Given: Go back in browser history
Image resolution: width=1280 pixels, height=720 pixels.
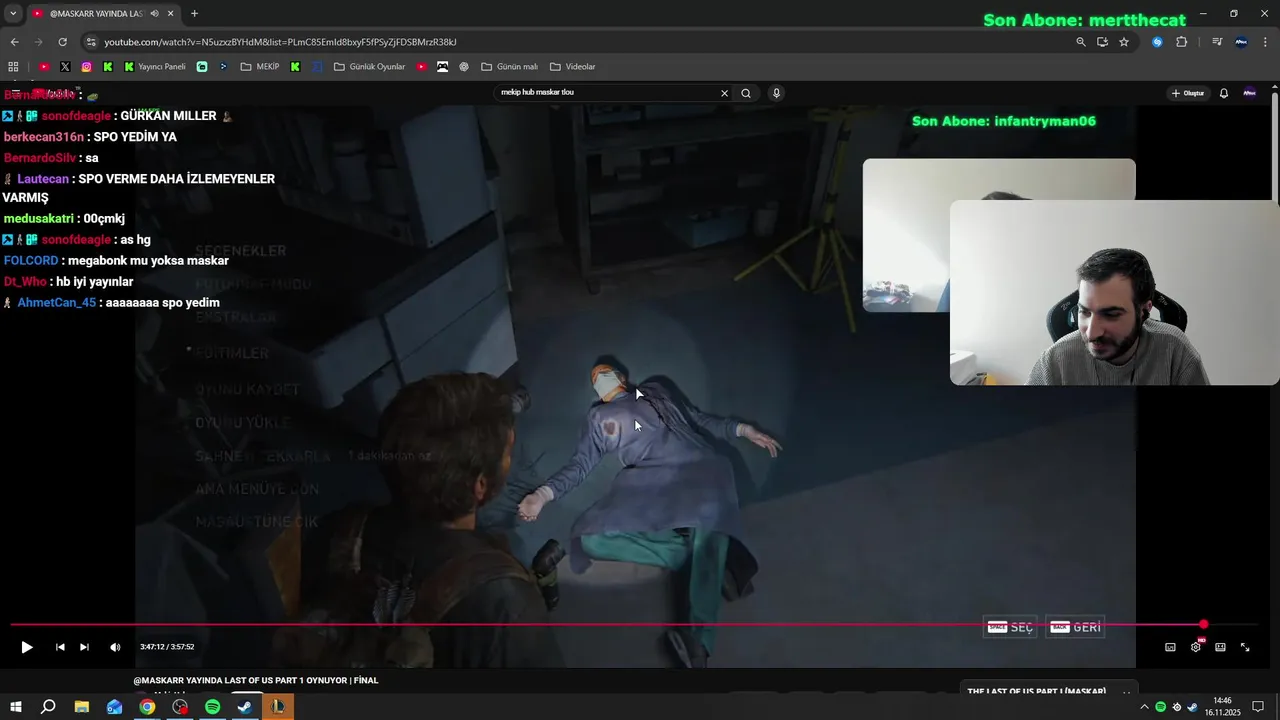Looking at the screenshot, I should 14,42.
